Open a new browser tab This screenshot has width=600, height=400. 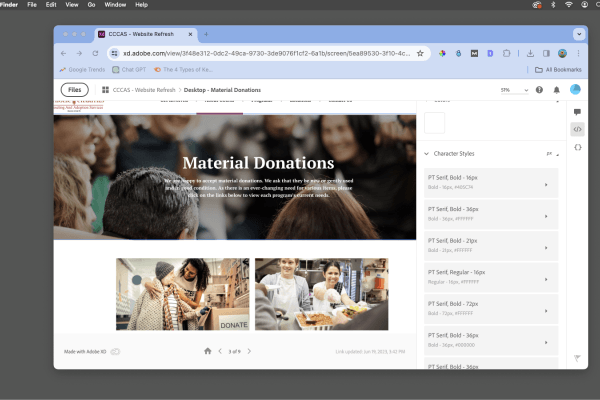point(206,34)
